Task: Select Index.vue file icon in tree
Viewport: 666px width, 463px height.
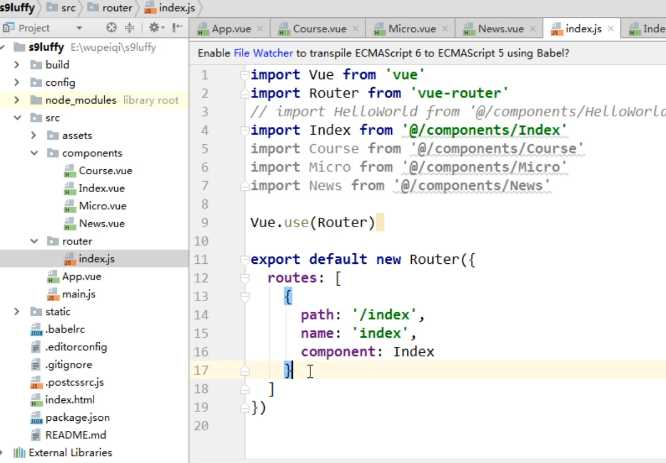Action: tap(70, 189)
